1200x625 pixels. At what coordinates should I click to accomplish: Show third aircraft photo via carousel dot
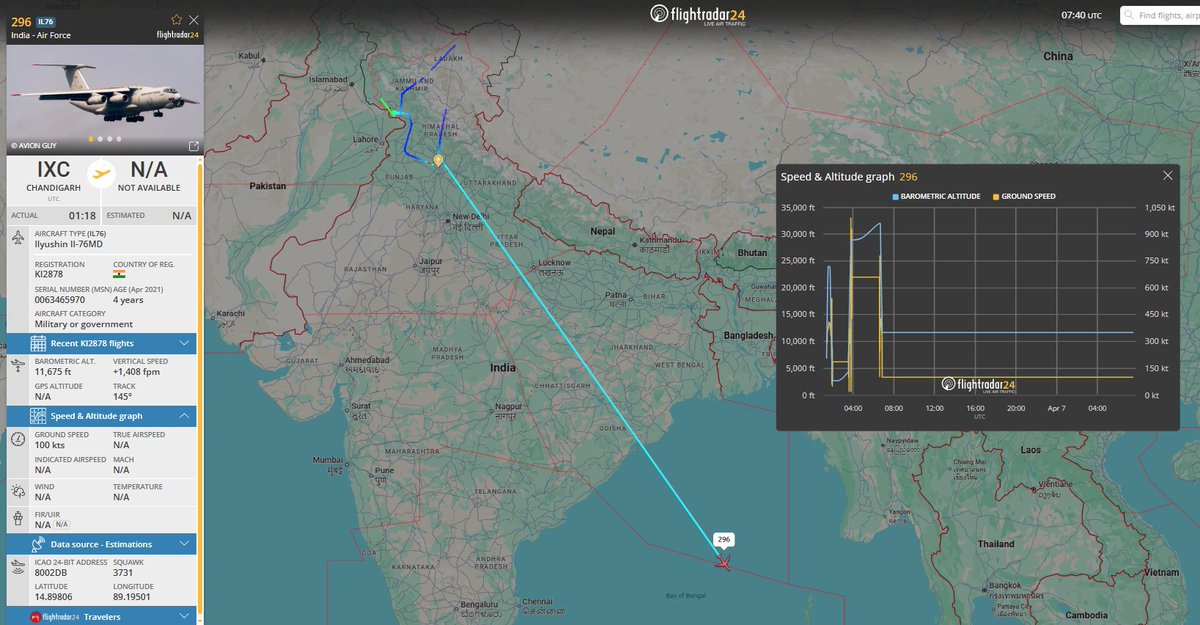[x=109, y=139]
